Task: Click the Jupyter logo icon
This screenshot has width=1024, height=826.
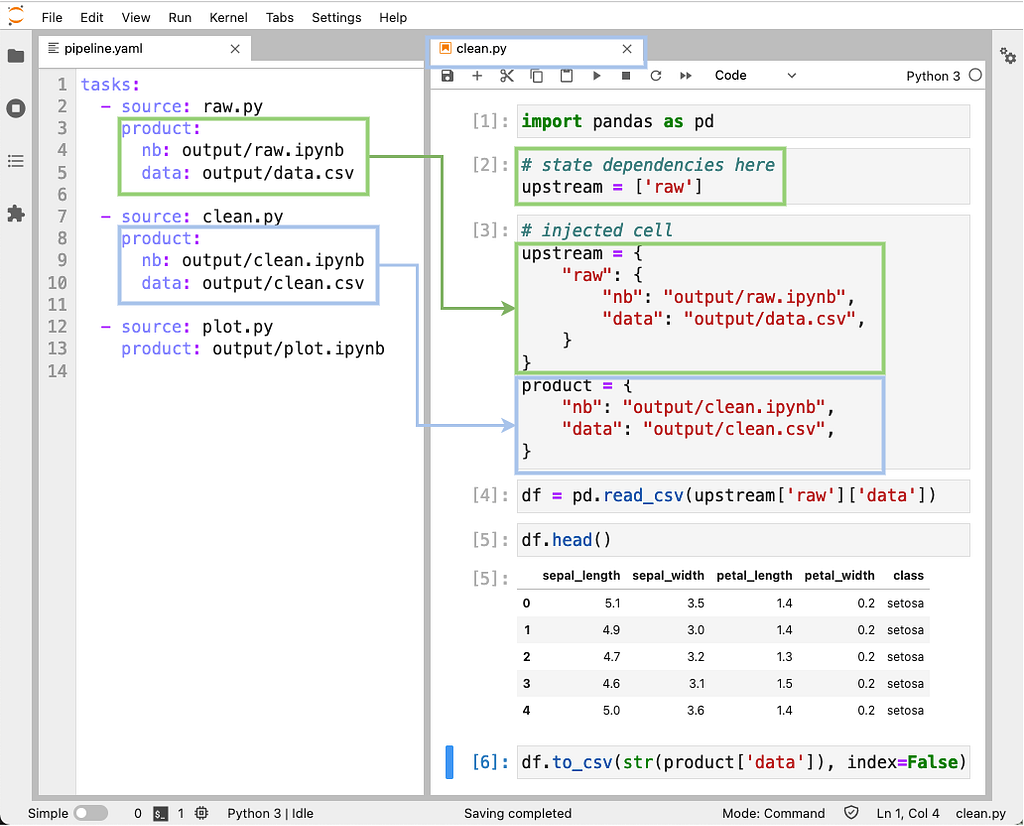Action: click(x=16, y=15)
